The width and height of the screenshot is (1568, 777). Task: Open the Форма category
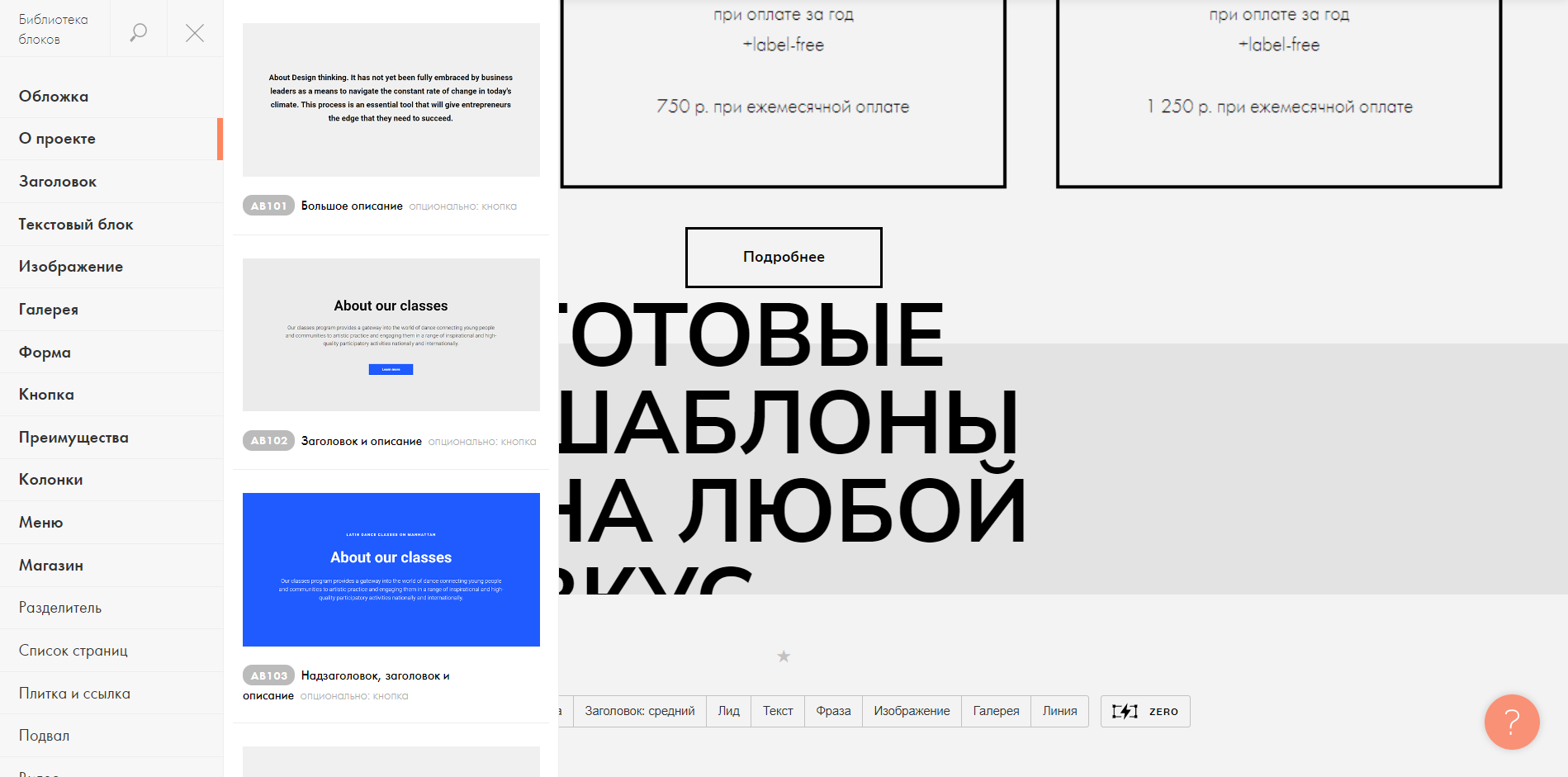[x=111, y=352]
